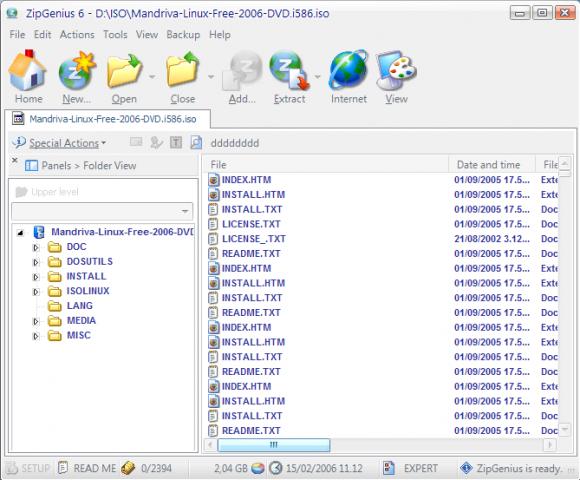Open the File menu

click(x=17, y=34)
